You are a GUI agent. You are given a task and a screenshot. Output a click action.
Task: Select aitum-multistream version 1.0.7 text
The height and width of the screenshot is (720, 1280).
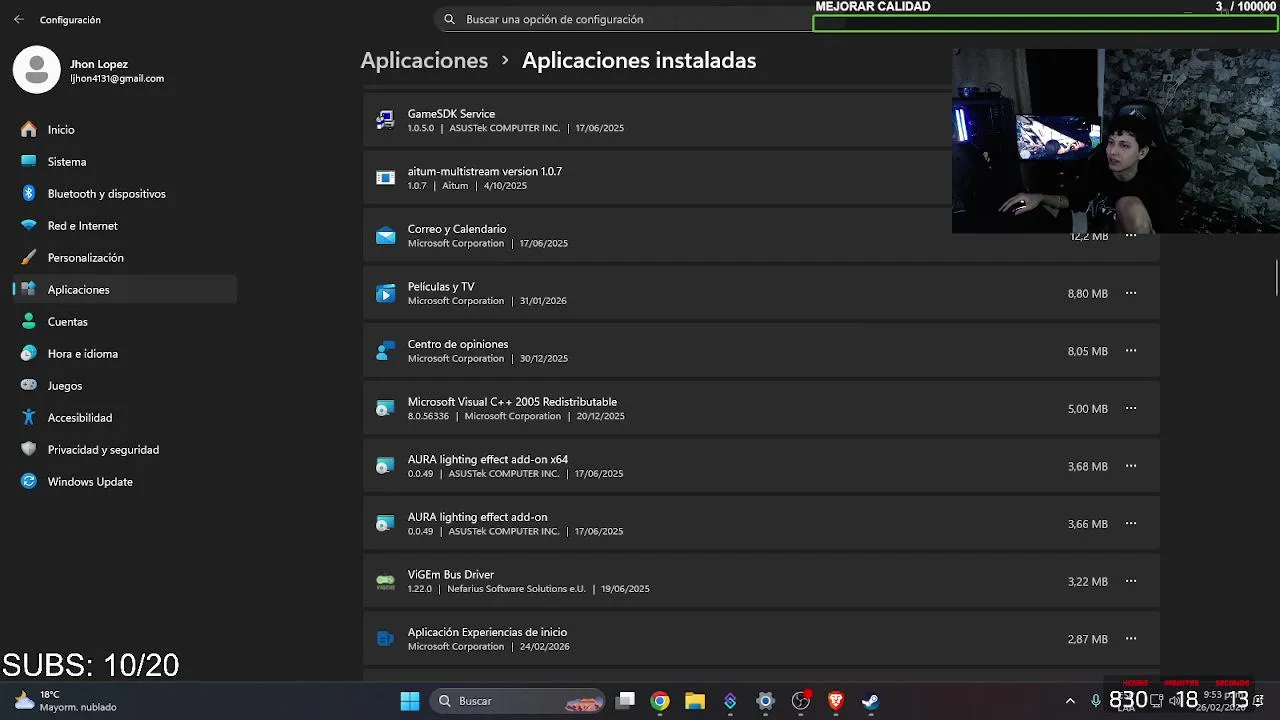(x=485, y=171)
